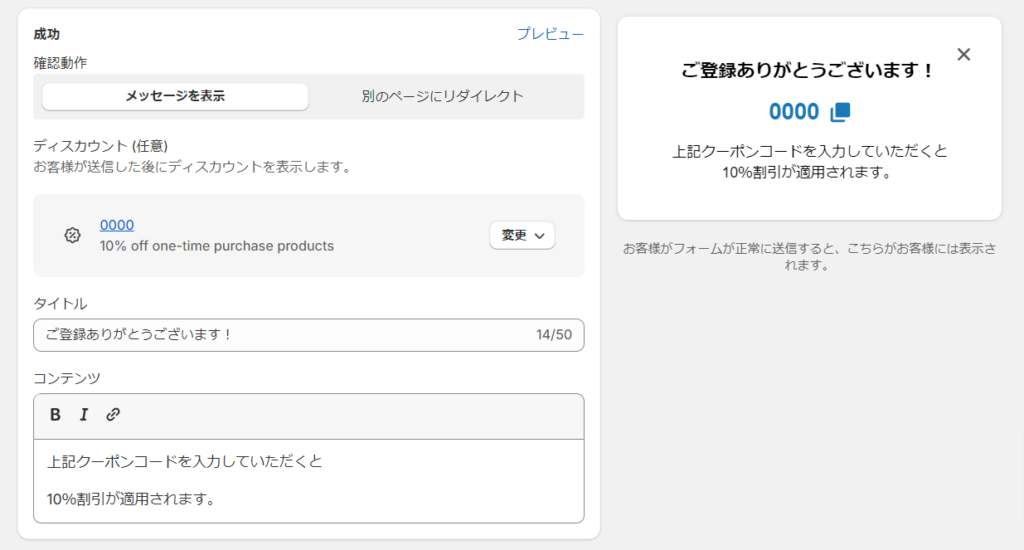1024x550 pixels.
Task: Select the メッセージを表示 option
Action: [175, 96]
